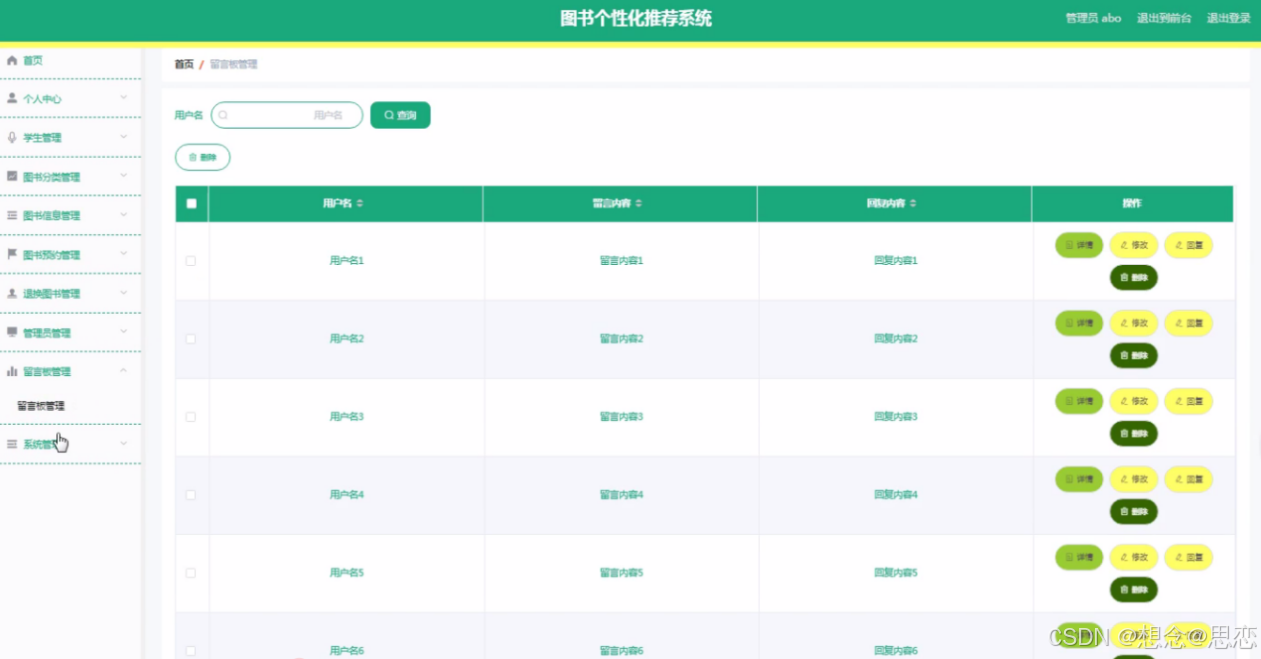Check the checkbox for 用户名2 row
Screen dimensions: 1261x659
(x=191, y=339)
